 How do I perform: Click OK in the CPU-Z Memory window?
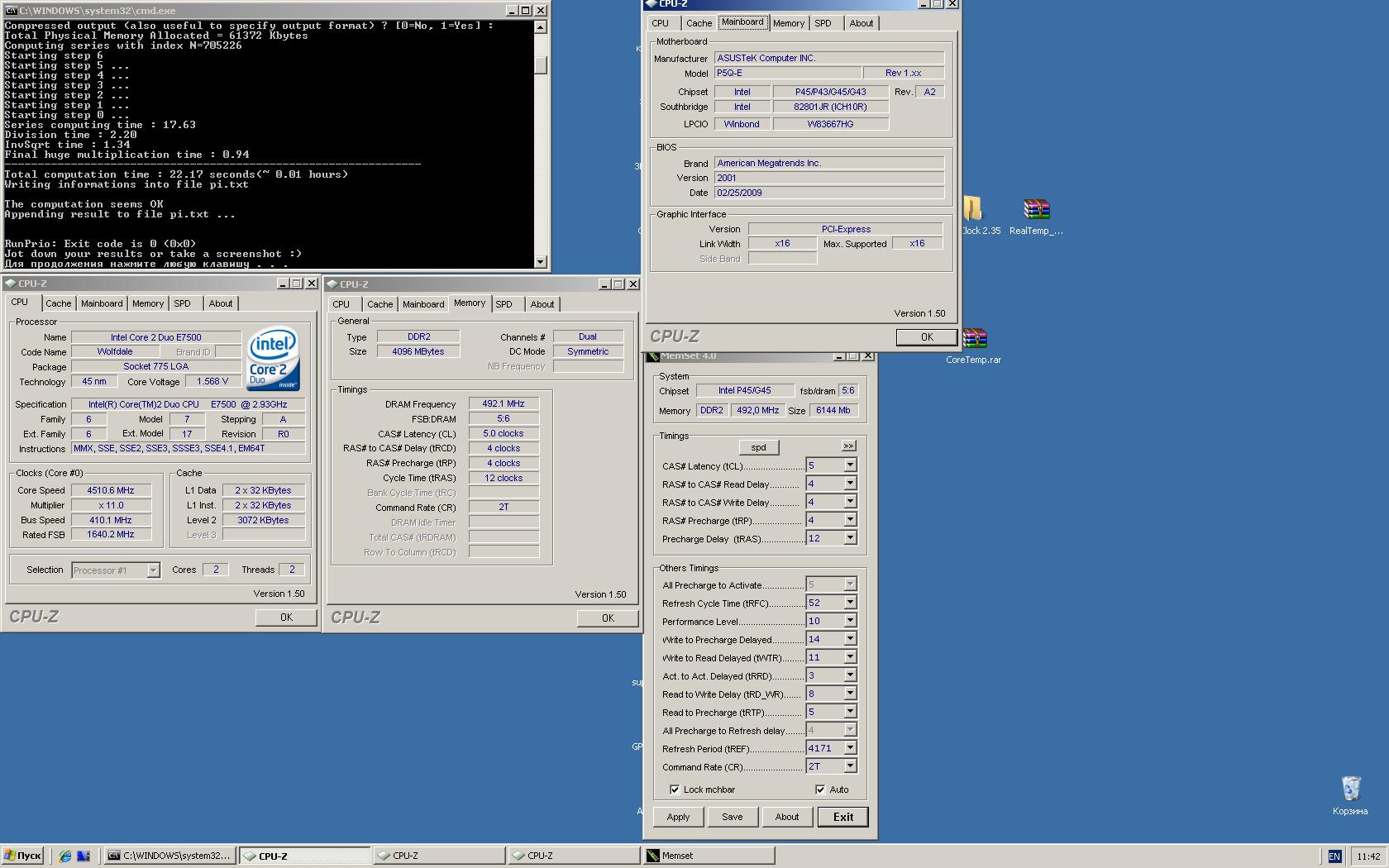(x=608, y=618)
